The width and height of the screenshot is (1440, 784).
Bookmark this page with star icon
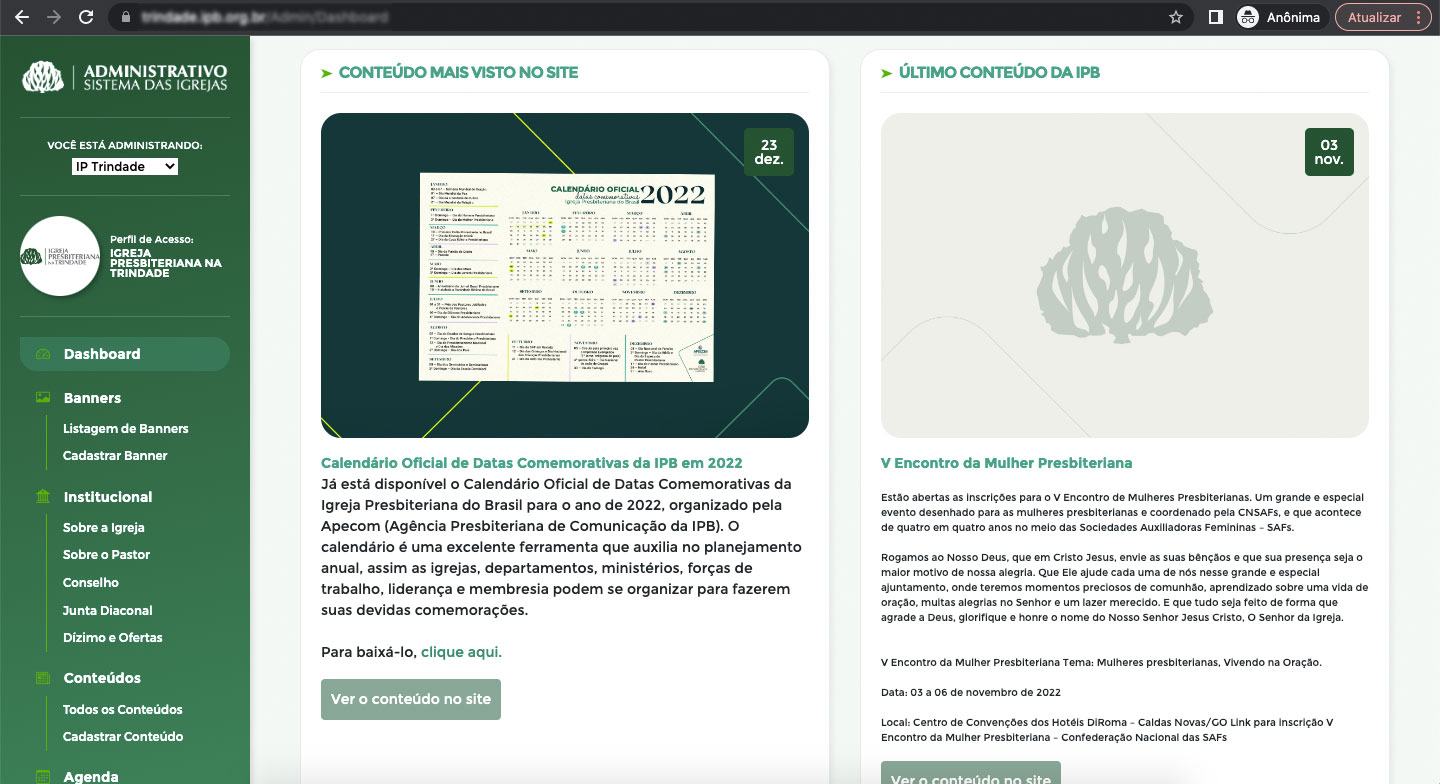(1176, 17)
